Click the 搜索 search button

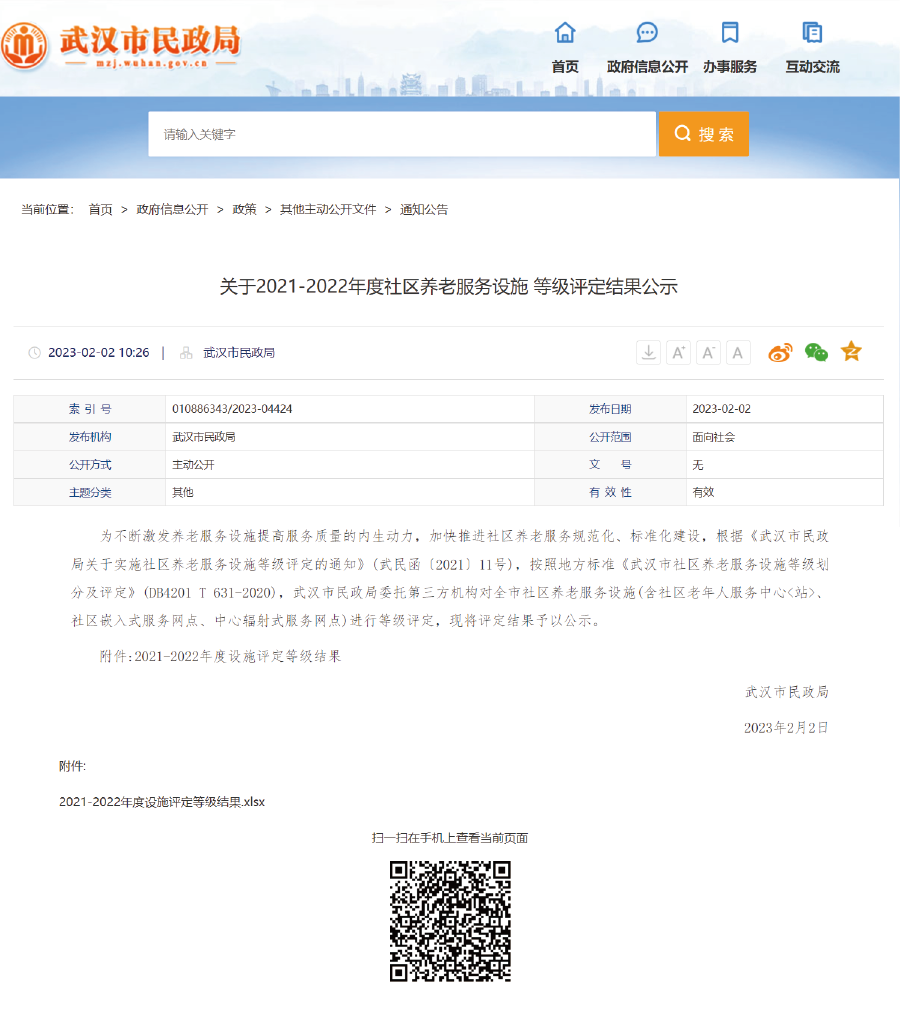point(703,133)
